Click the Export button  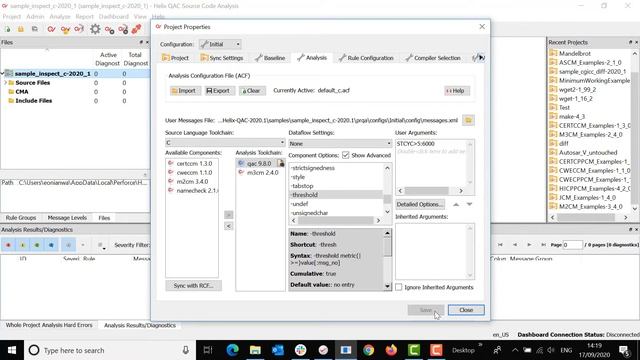[x=220, y=91]
